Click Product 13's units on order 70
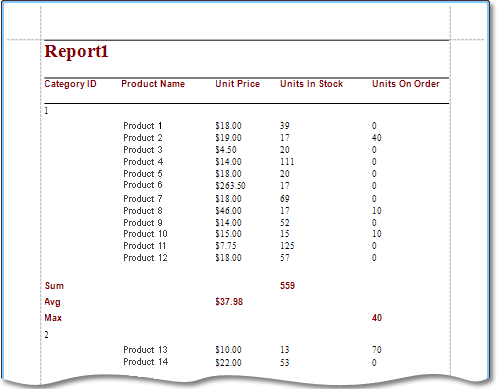This screenshot has width=497, height=389. 377,350
